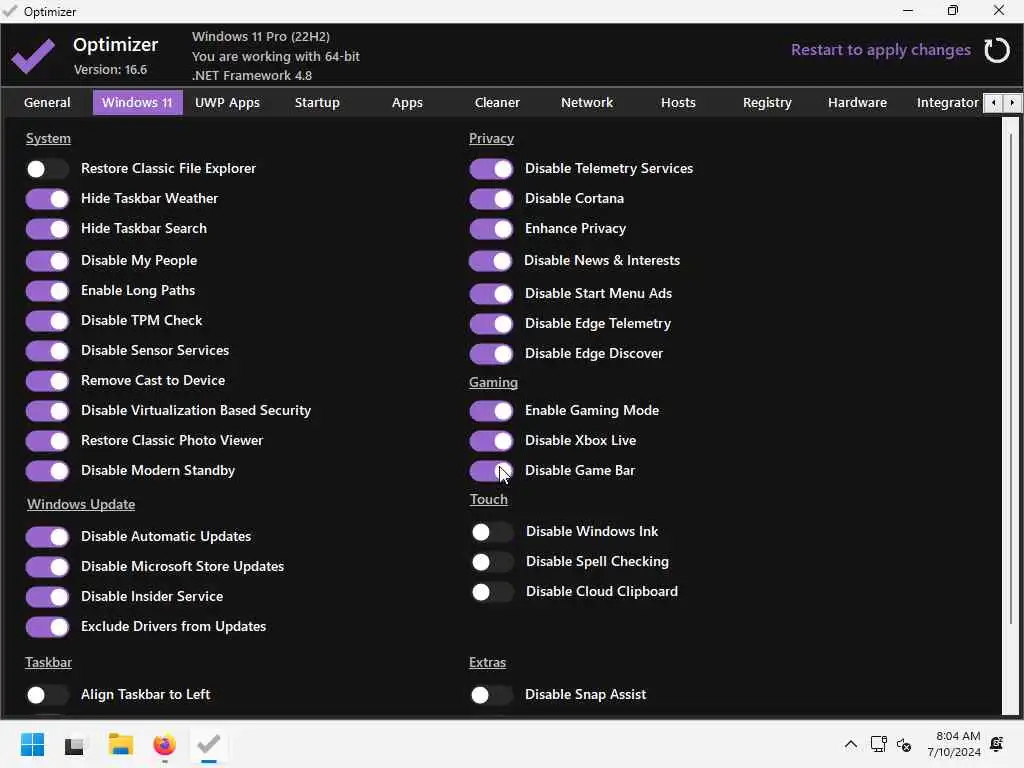Enable Disable Cloud Clipboard switch
The height and width of the screenshot is (768, 1024).
tap(492, 593)
